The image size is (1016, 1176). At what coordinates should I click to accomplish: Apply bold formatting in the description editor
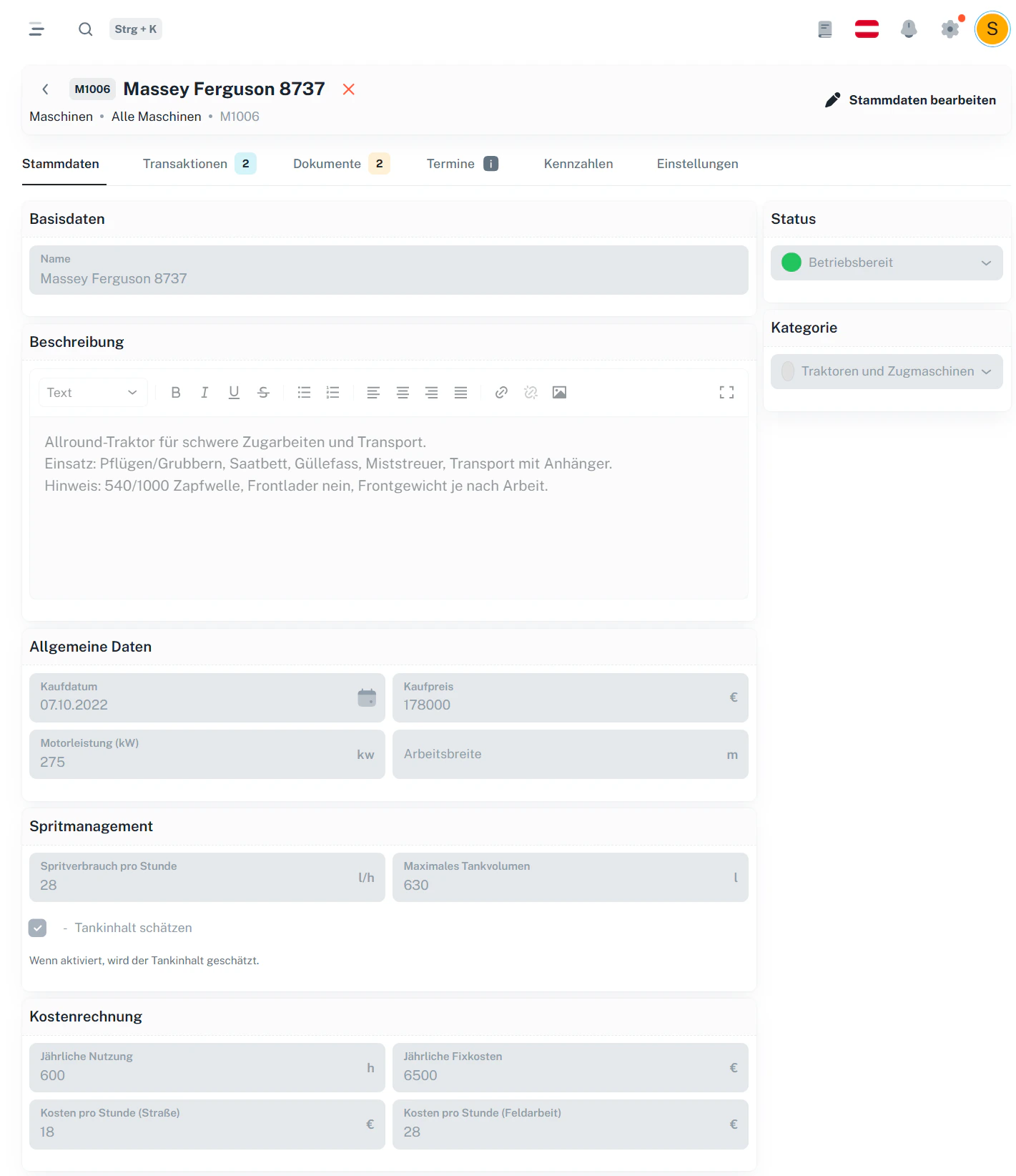click(175, 392)
